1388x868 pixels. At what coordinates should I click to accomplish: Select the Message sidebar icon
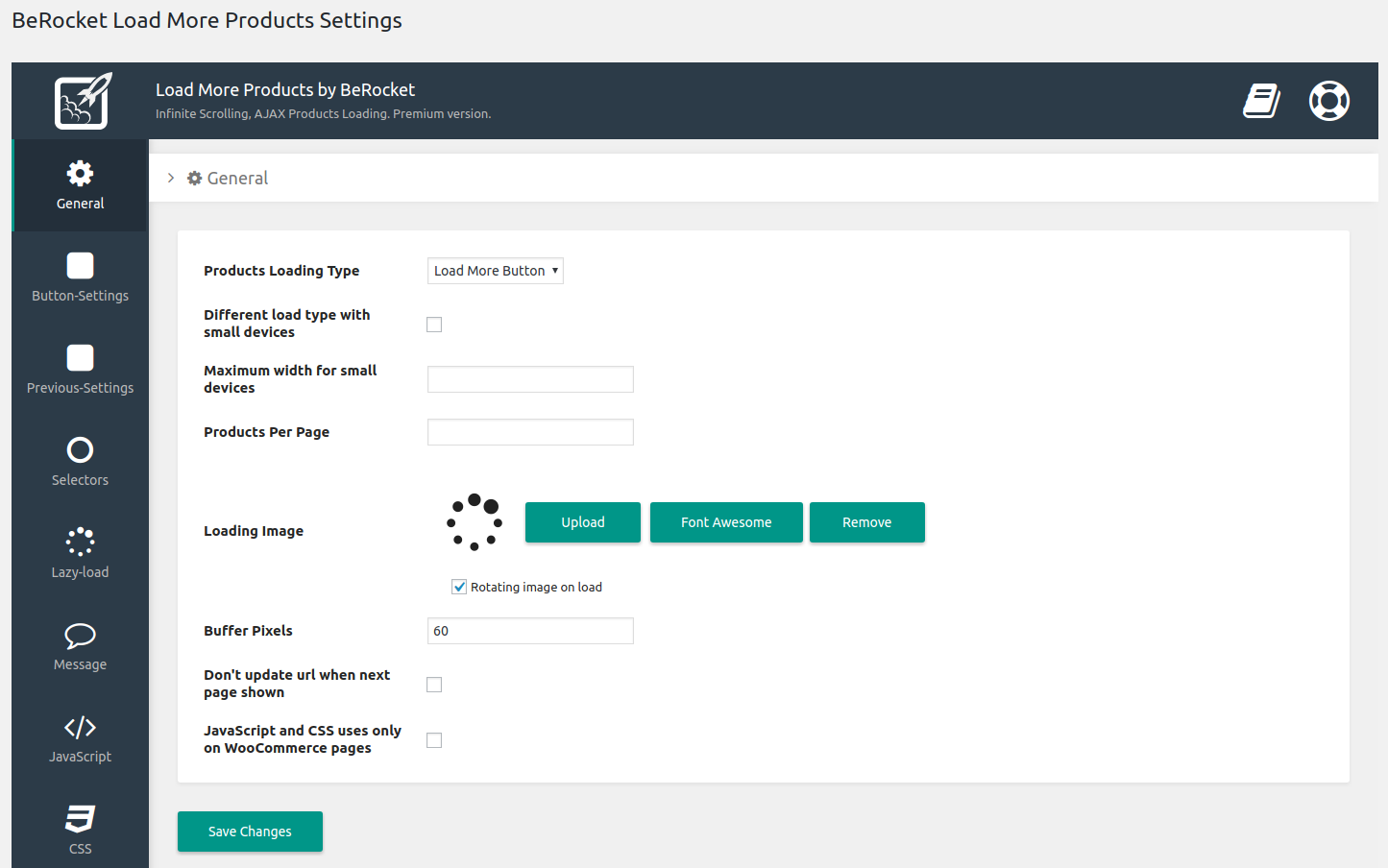[80, 646]
